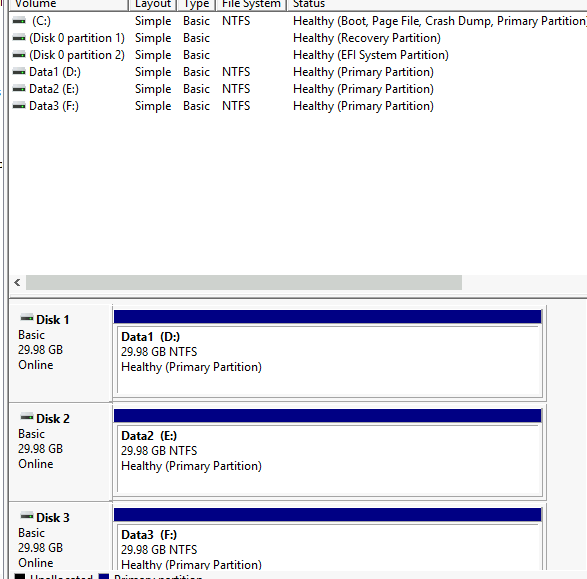Select the "Data2 (E:)" row in volume list
Viewport: 587px width, 579px height.
click(54, 89)
